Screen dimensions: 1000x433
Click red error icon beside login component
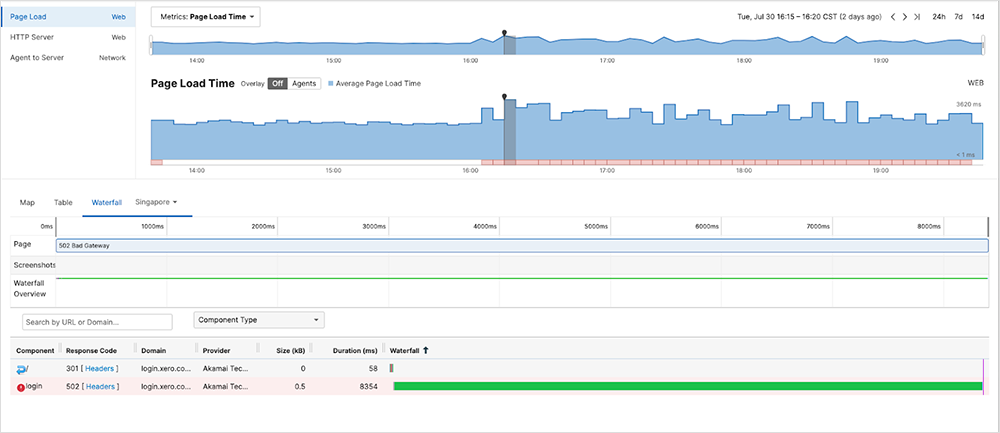pyautogui.click(x=20, y=387)
